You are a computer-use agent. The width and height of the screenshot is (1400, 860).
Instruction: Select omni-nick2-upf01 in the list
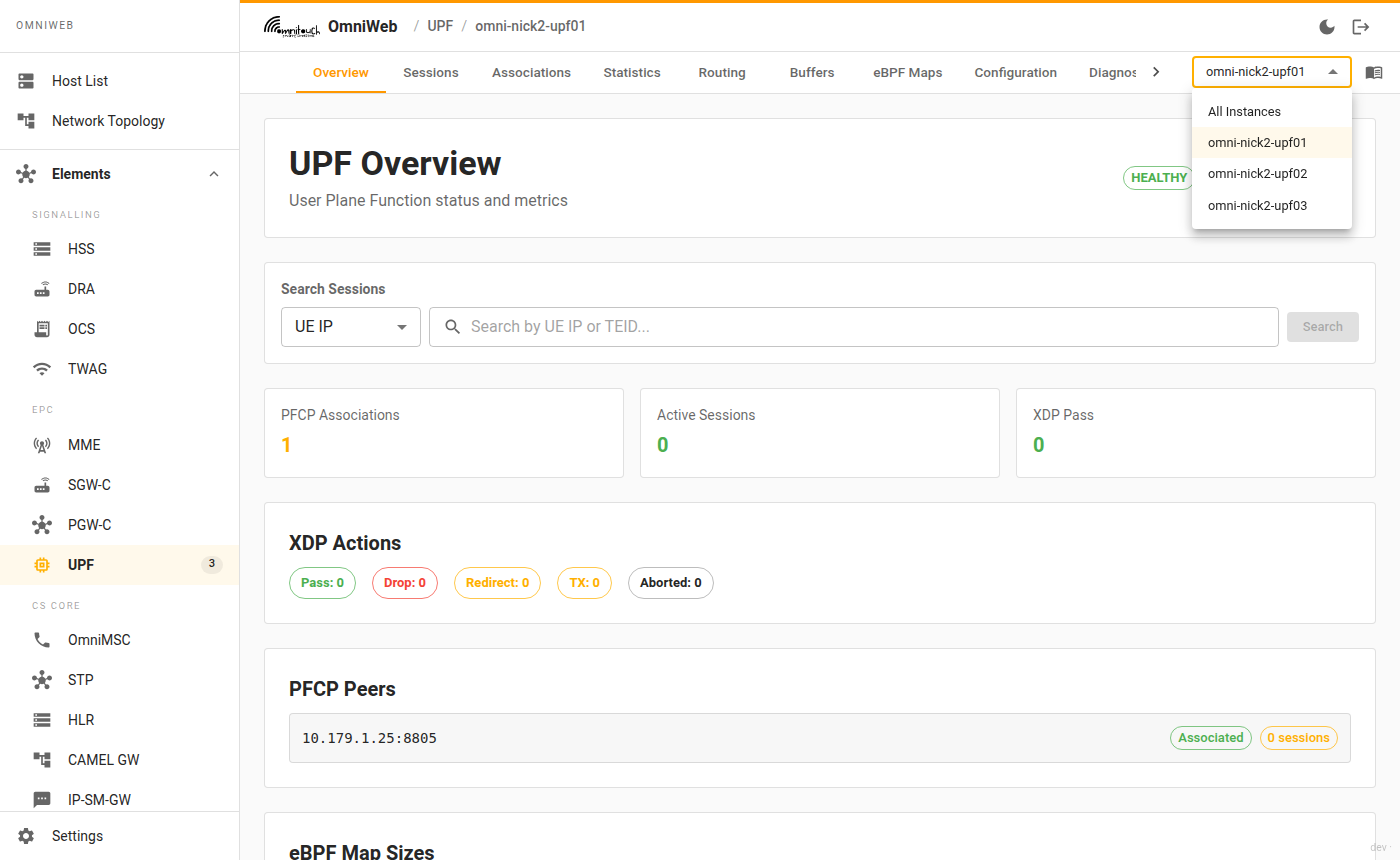click(x=1272, y=143)
